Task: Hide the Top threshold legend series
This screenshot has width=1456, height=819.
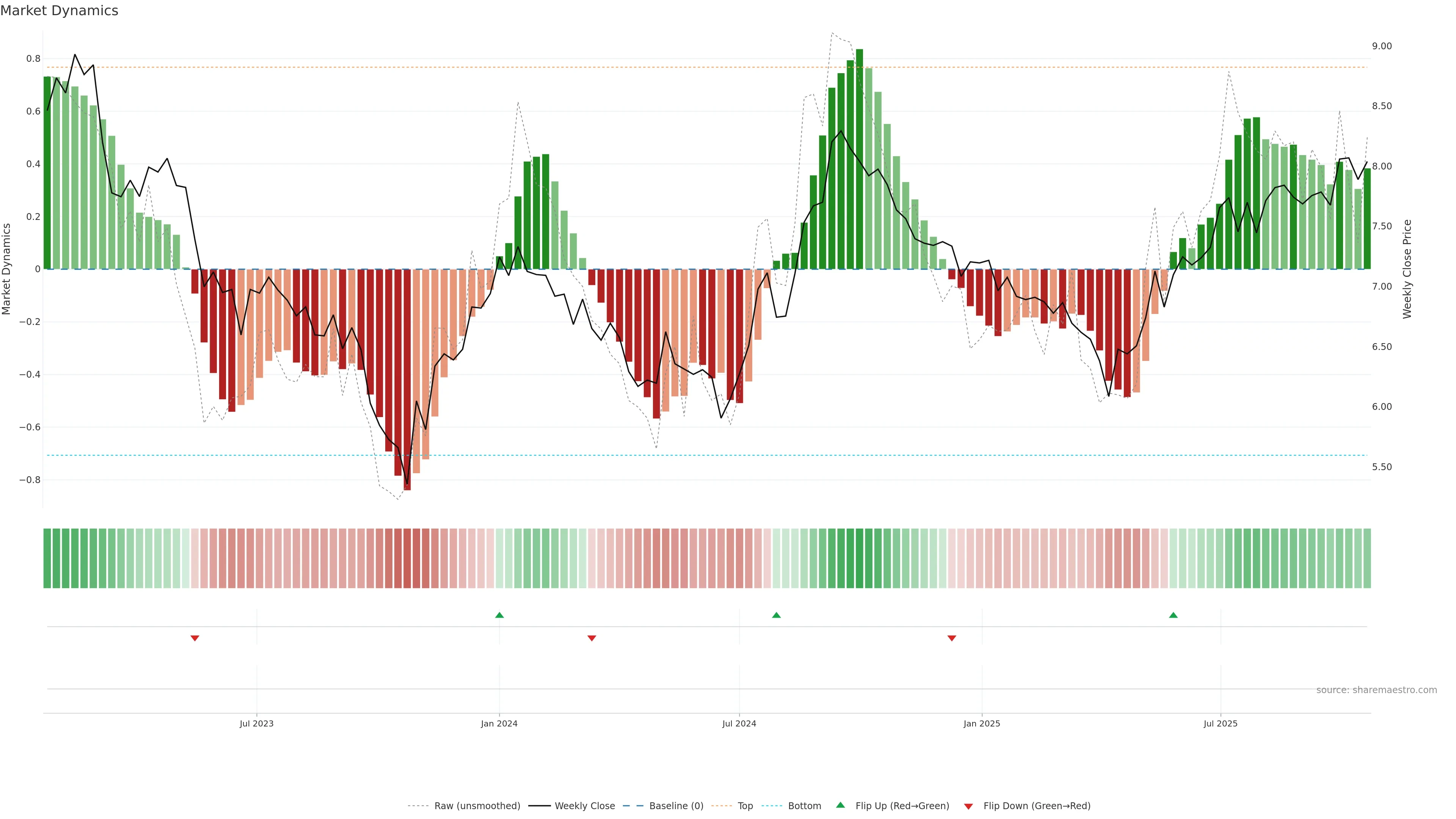Action: (x=745, y=806)
